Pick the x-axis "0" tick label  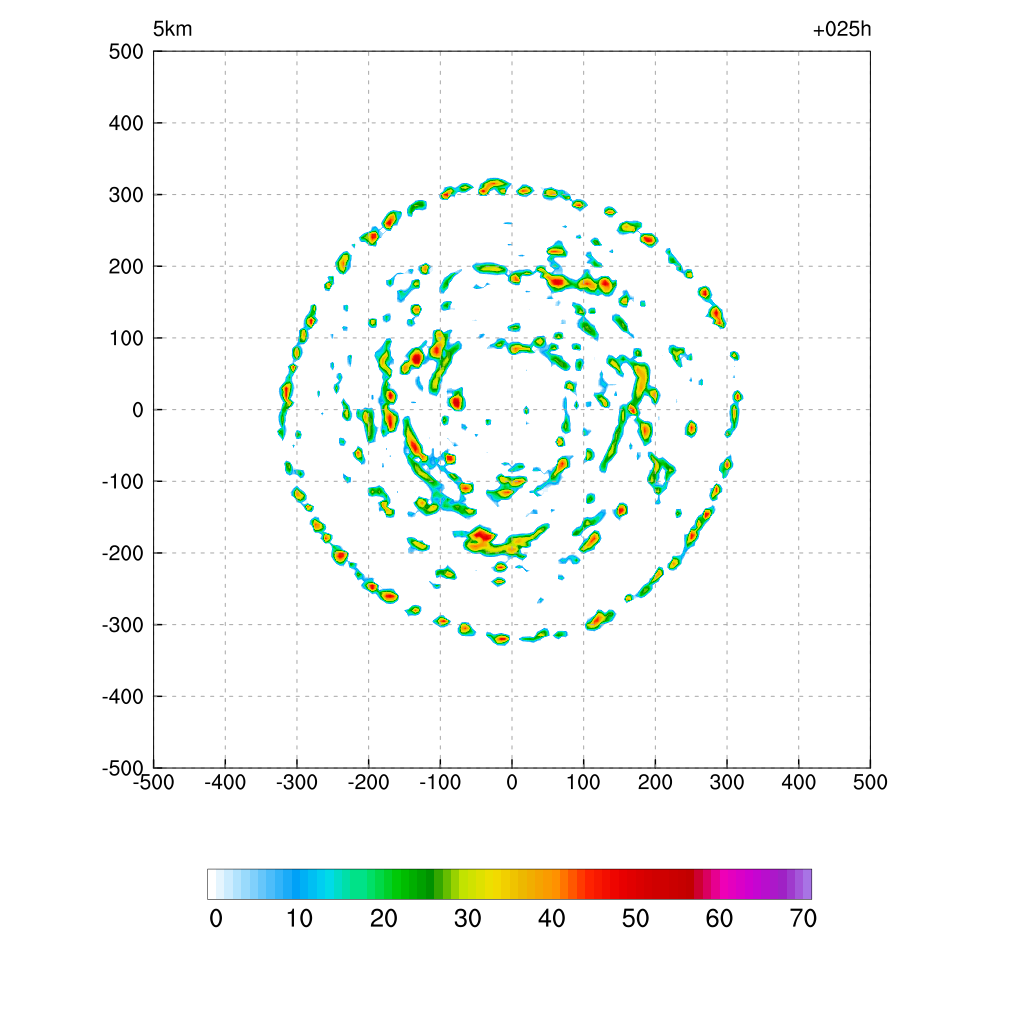(512, 782)
